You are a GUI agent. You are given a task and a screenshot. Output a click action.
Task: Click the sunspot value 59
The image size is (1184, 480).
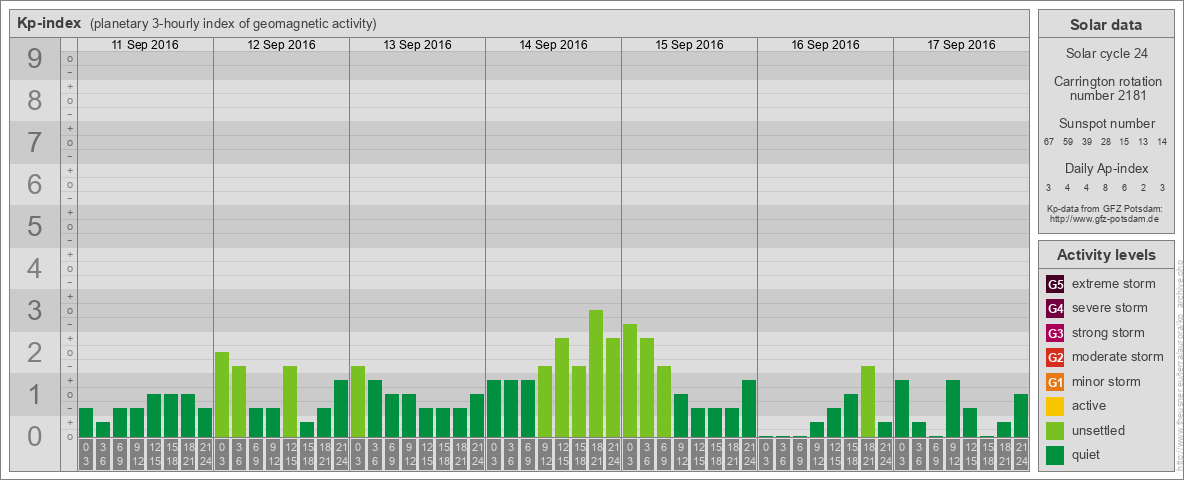point(1068,142)
